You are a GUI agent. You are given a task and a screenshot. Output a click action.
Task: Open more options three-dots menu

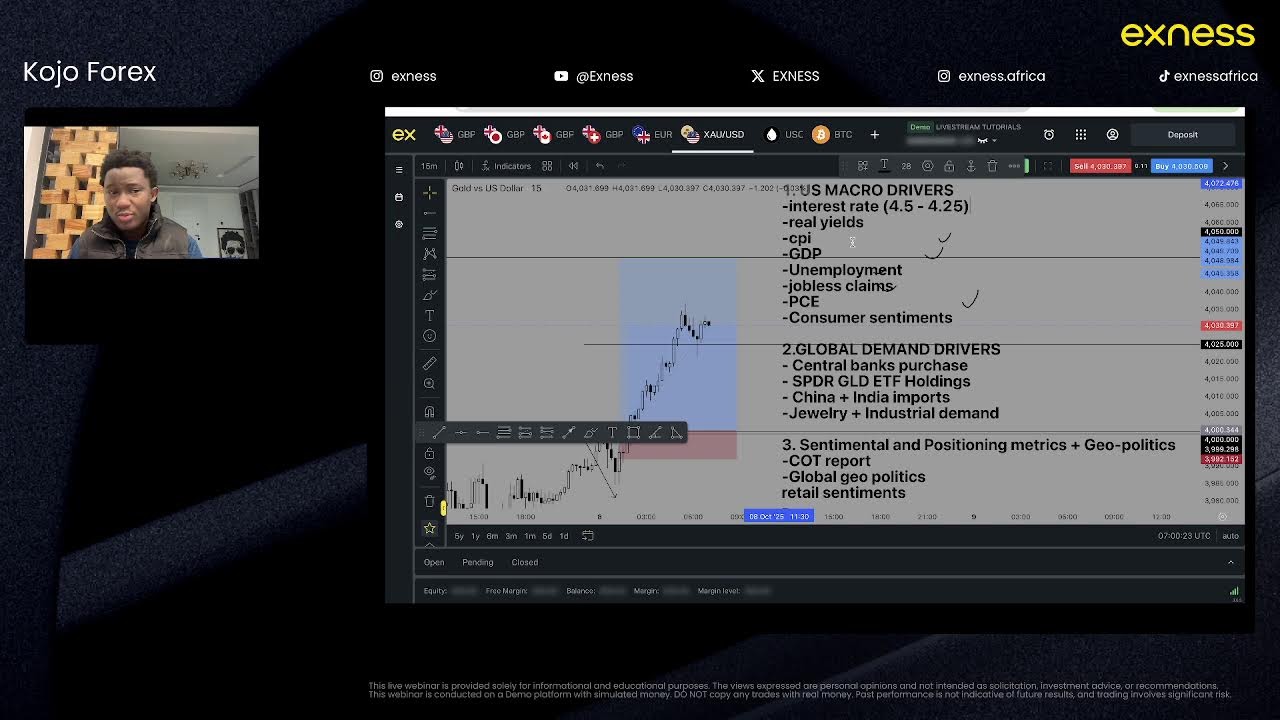[x=1013, y=166]
